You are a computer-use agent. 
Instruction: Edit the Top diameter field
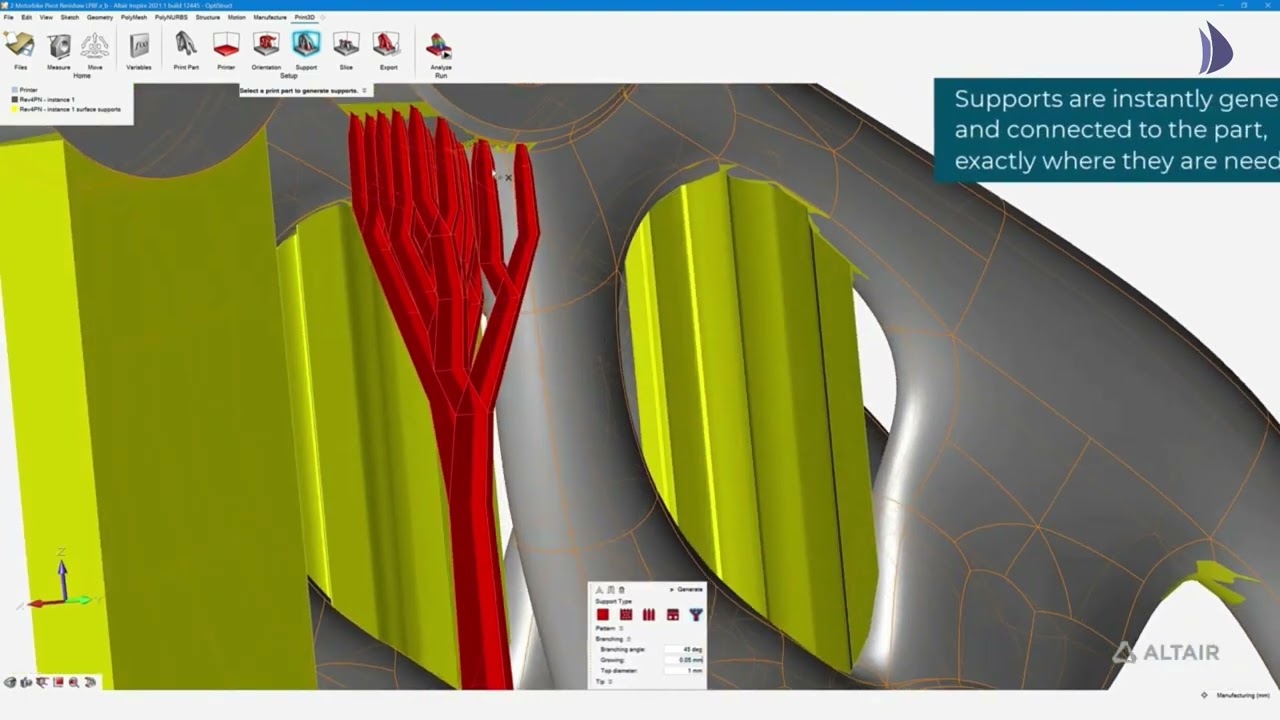click(684, 670)
